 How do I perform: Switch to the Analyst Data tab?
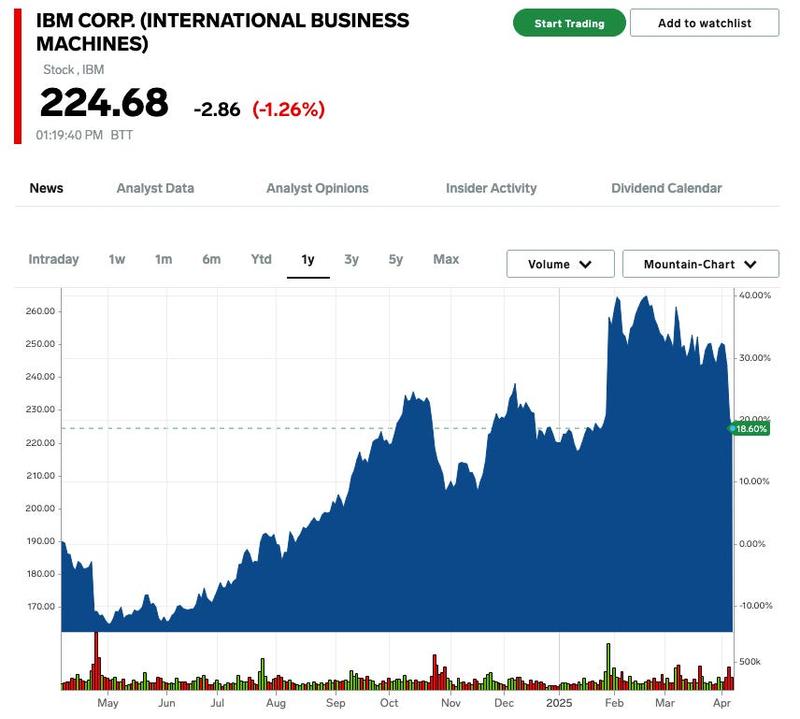click(x=155, y=188)
